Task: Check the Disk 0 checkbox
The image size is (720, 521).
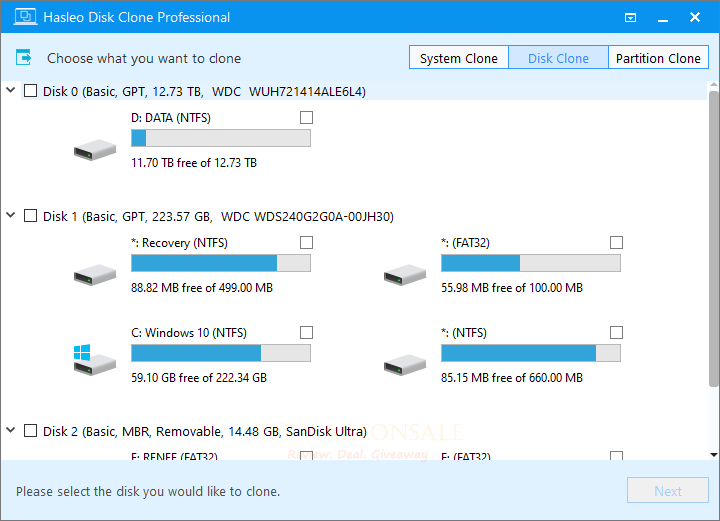Action: click(30, 91)
